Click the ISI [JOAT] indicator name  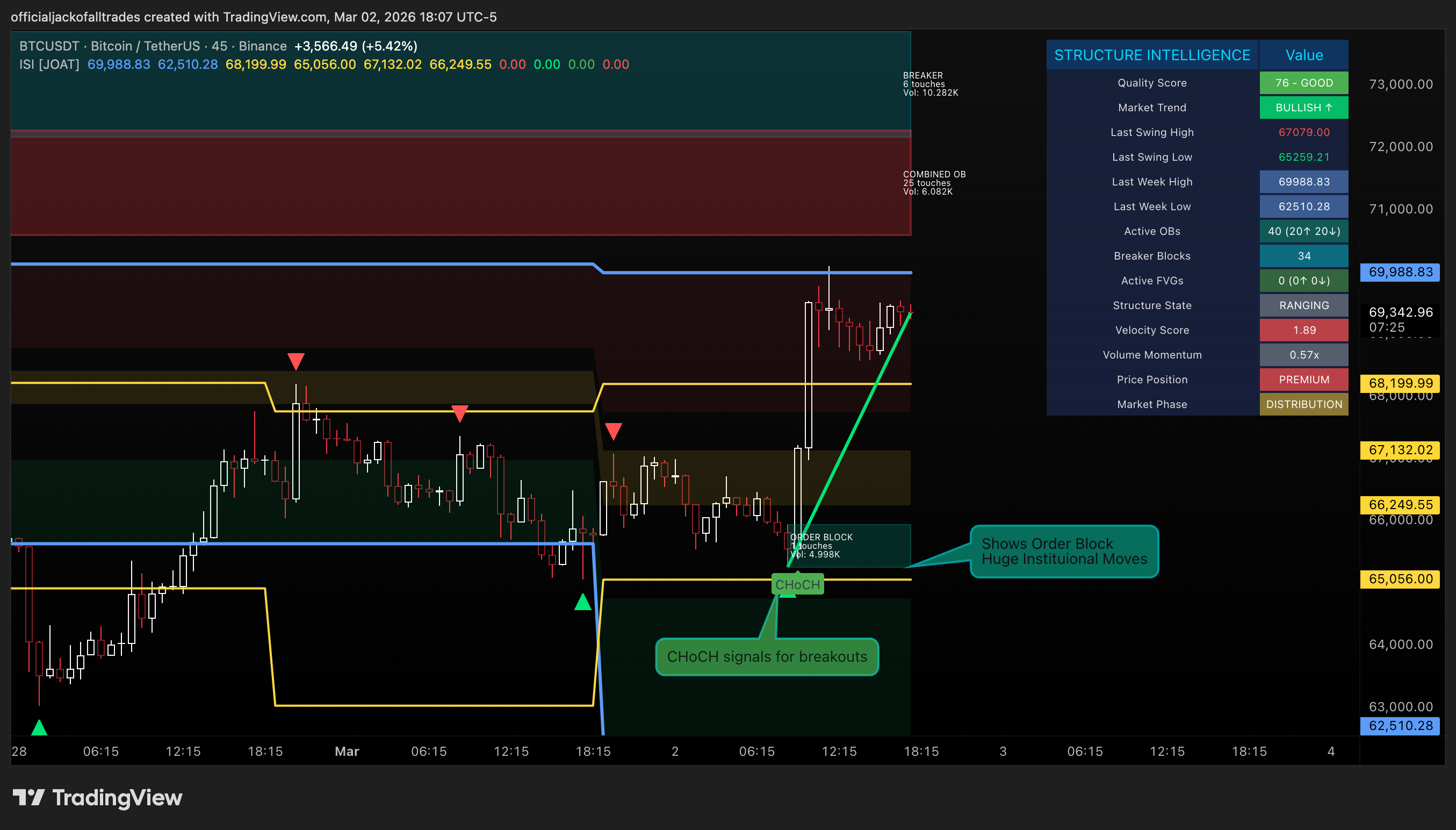49,65
